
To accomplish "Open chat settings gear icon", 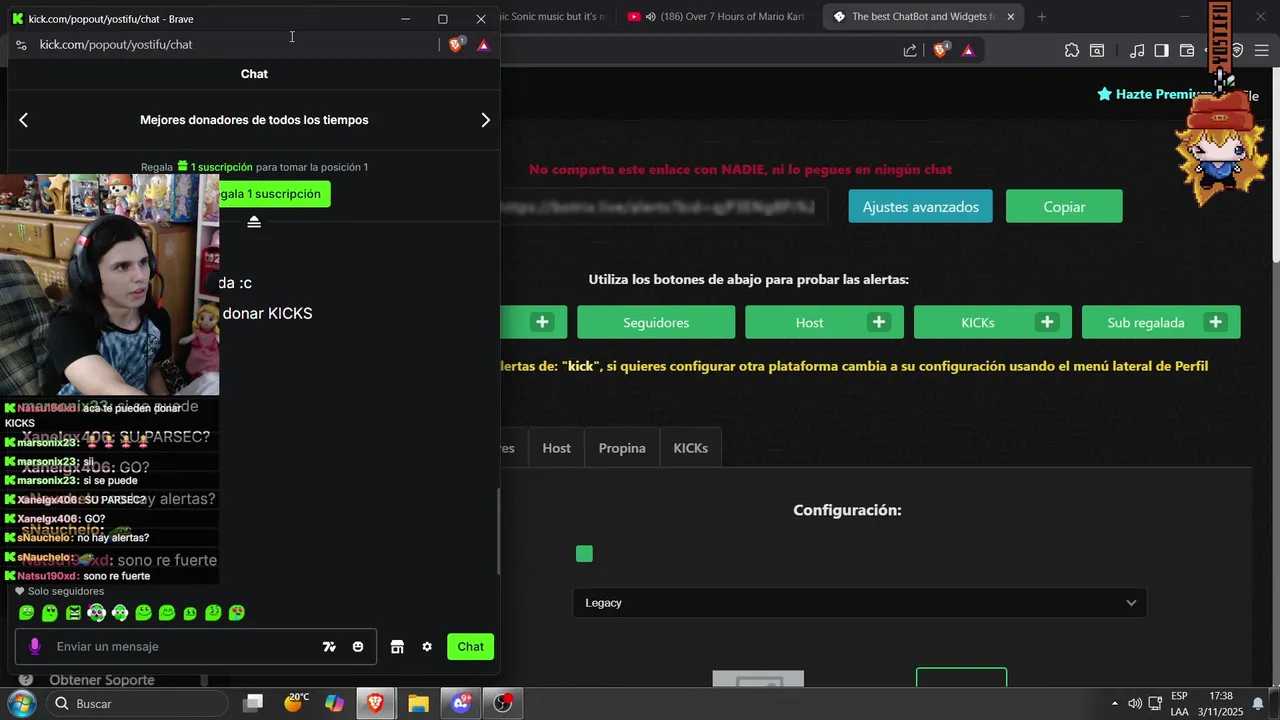I will tap(427, 647).
